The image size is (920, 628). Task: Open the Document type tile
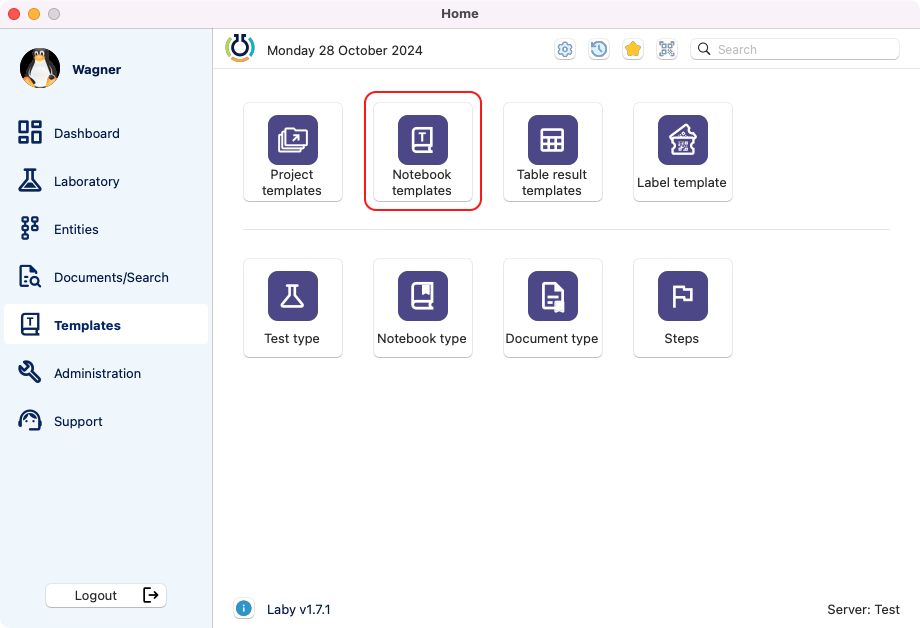(553, 308)
